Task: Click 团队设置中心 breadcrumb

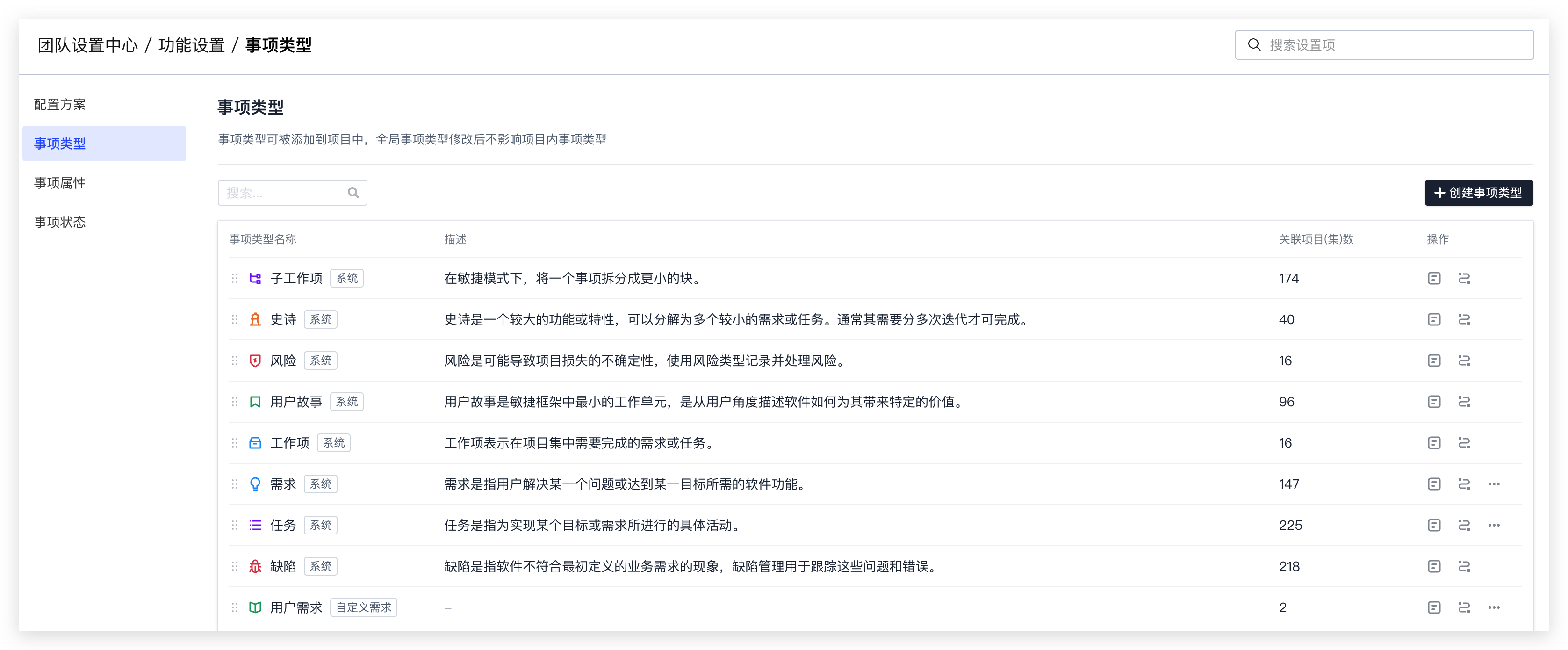Action: 87,45
